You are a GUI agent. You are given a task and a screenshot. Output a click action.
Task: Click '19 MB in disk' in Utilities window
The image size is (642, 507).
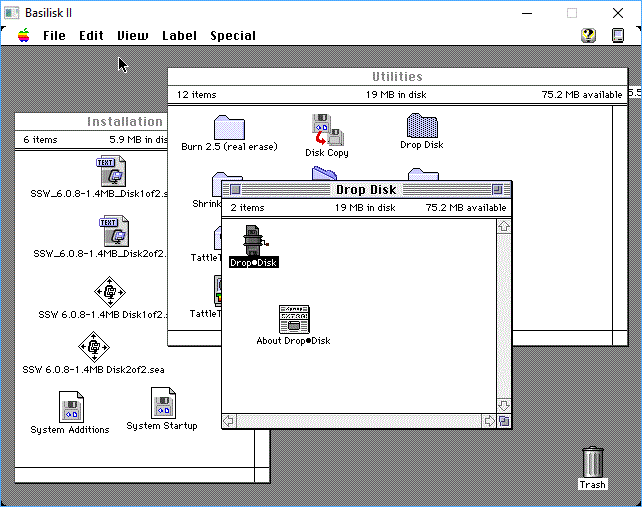coord(396,95)
